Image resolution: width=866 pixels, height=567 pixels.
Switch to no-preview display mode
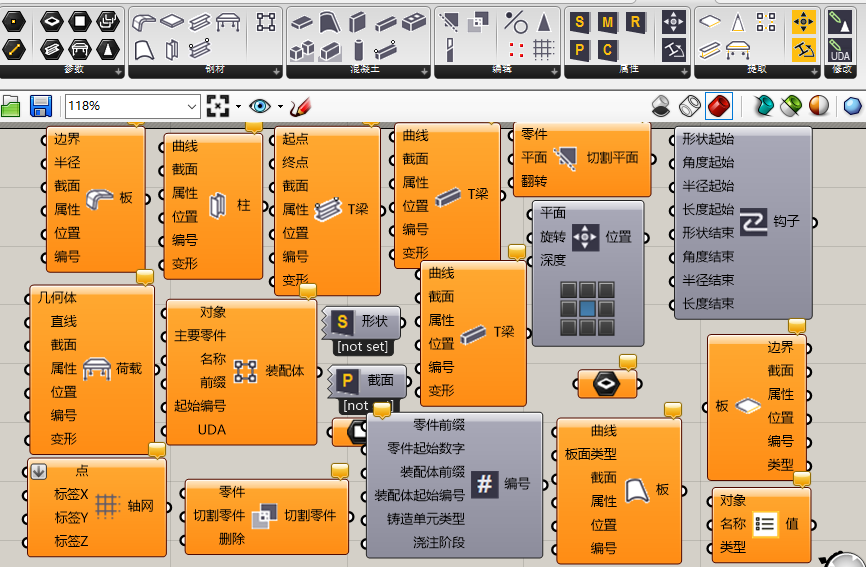tap(661, 106)
